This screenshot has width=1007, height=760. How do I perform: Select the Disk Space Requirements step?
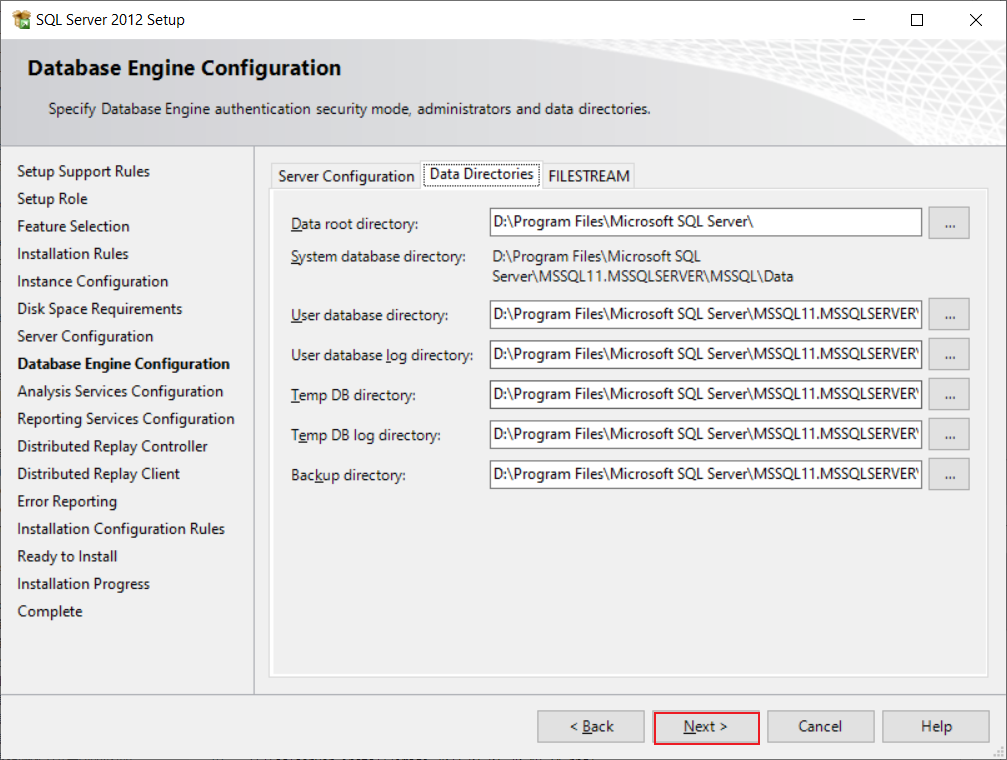[x=100, y=309]
